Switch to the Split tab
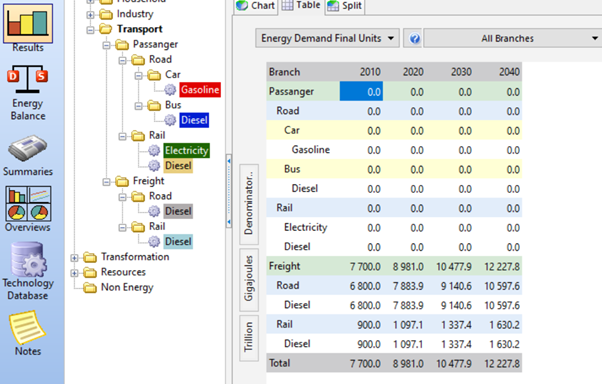602x384 pixels. point(345,6)
